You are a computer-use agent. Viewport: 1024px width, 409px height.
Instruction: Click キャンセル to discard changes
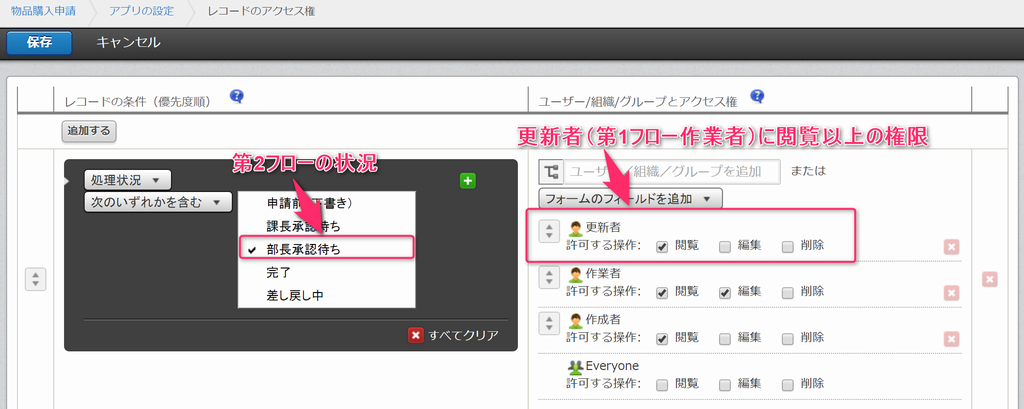[x=128, y=43]
